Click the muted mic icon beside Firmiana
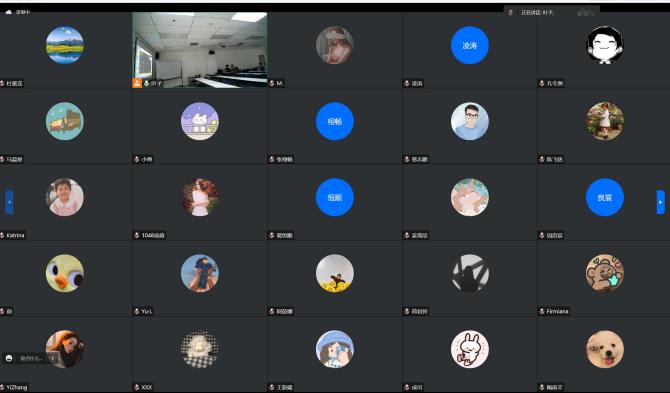This screenshot has width=670, height=393. coord(542,311)
